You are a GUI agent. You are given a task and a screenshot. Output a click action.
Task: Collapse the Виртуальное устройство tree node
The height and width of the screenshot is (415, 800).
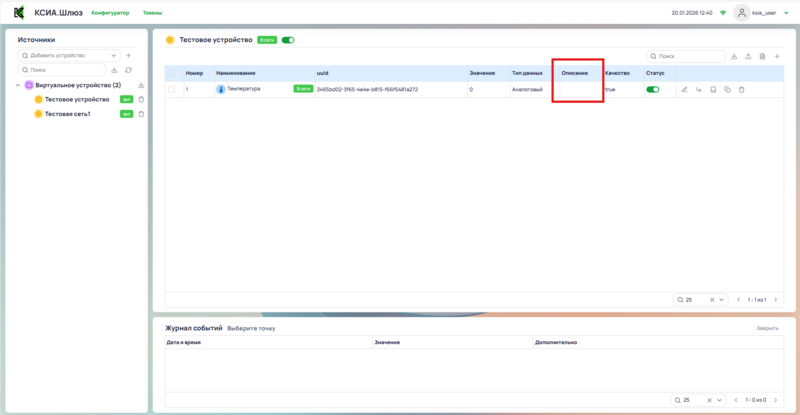tap(19, 85)
